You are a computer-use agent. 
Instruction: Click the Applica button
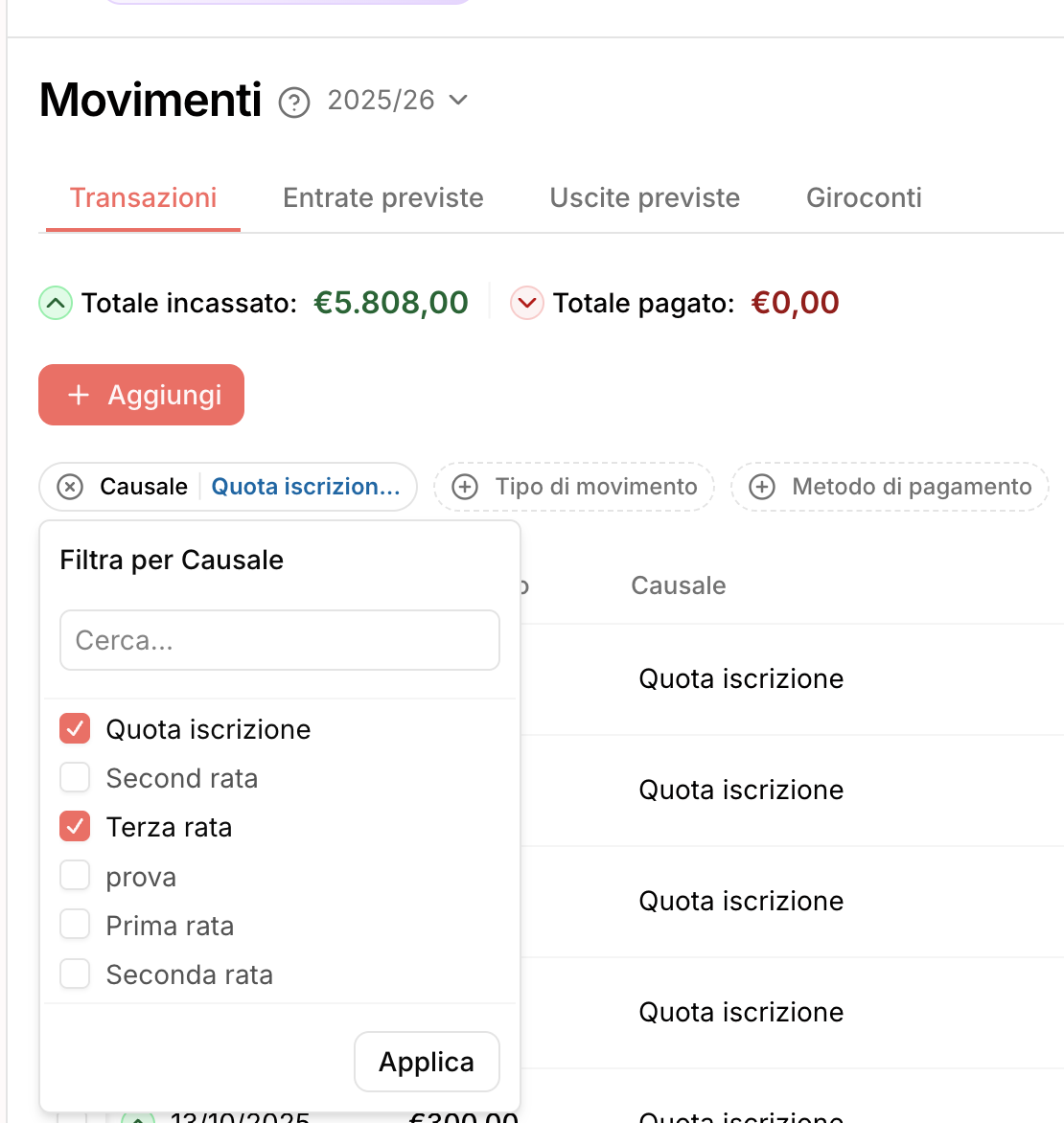point(427,1062)
